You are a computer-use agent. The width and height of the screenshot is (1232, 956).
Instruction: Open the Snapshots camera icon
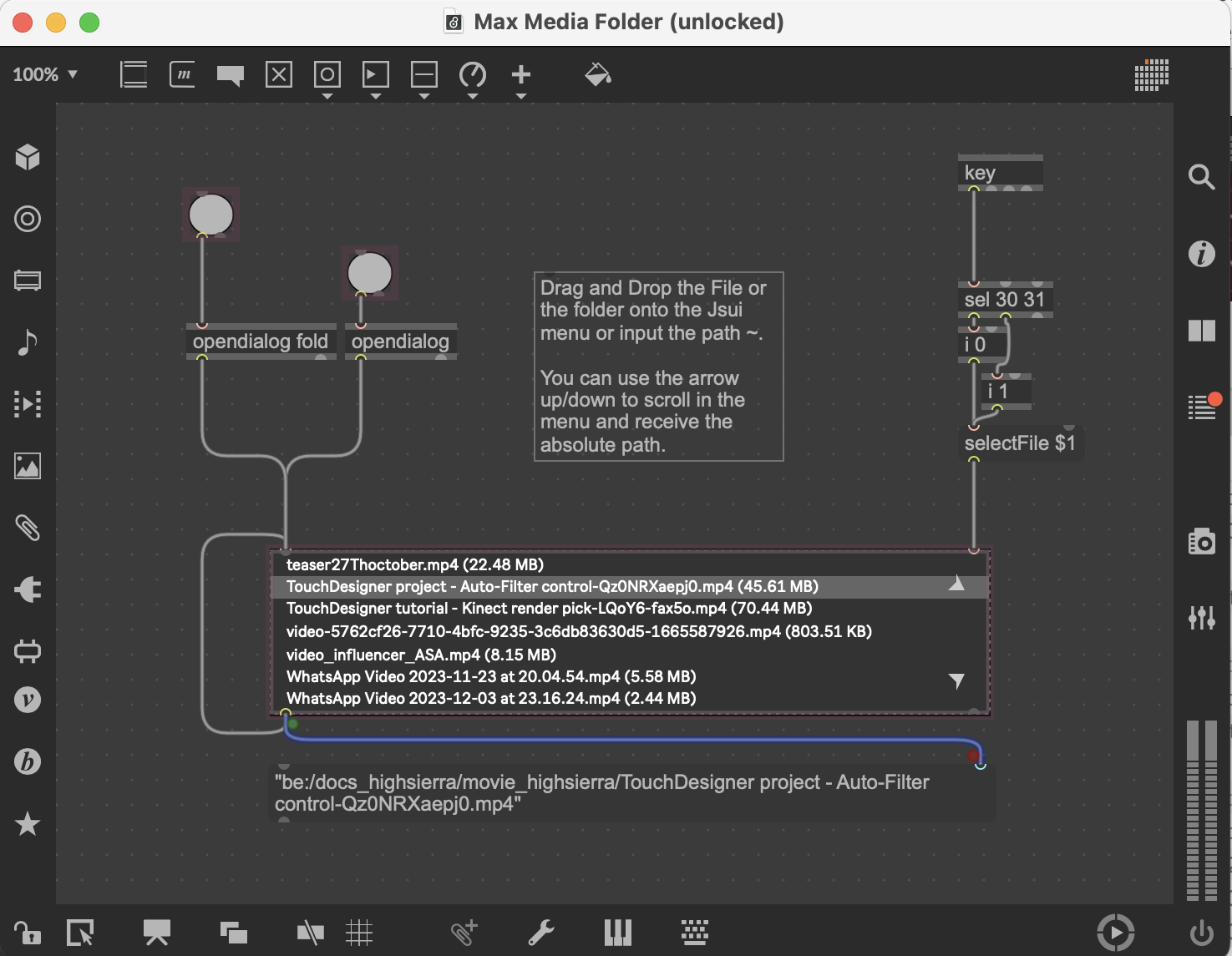point(1201,542)
